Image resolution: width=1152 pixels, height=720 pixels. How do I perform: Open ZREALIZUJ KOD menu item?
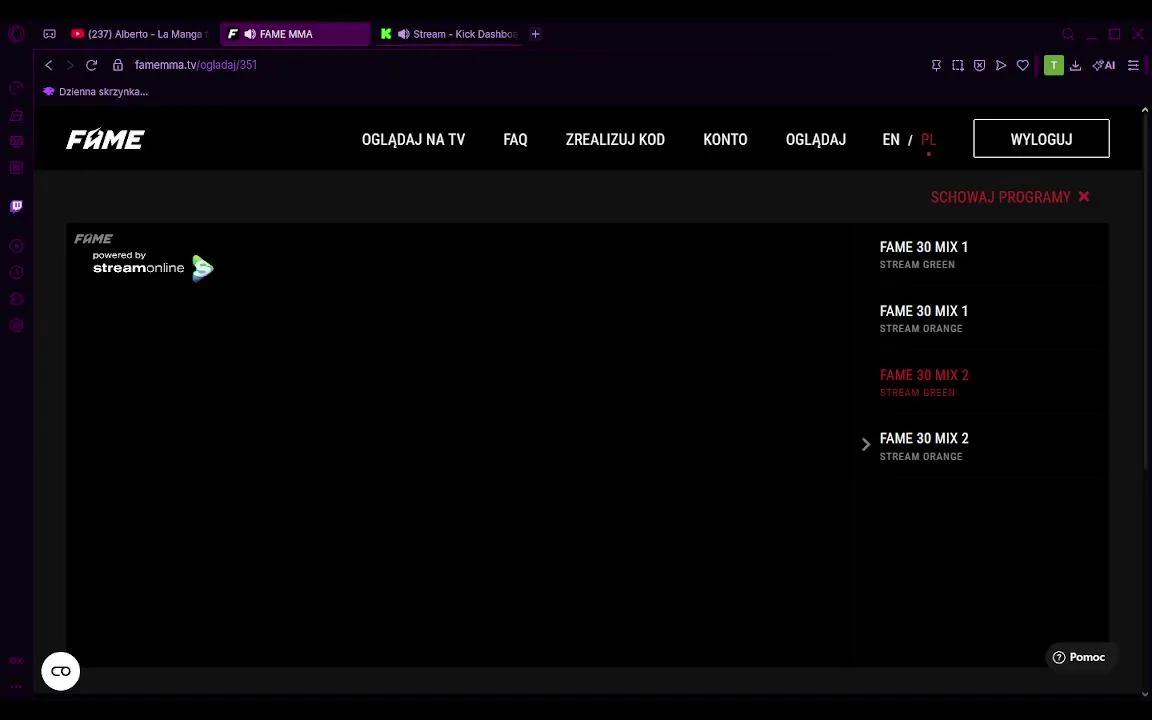tap(615, 140)
